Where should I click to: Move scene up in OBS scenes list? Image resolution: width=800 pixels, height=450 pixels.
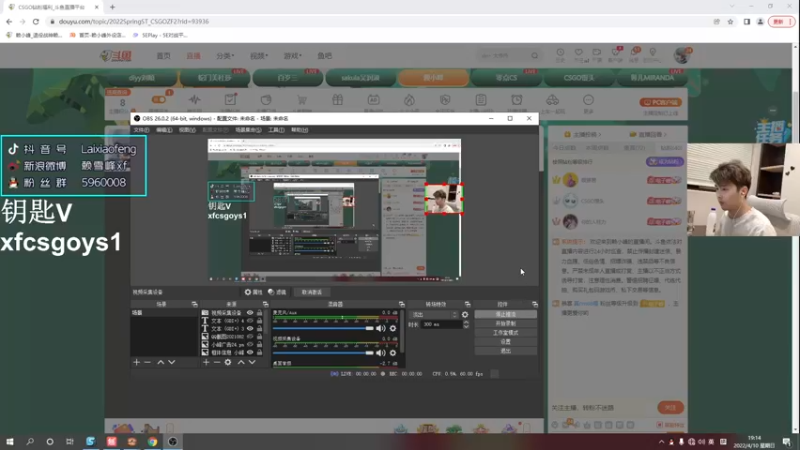coord(160,362)
